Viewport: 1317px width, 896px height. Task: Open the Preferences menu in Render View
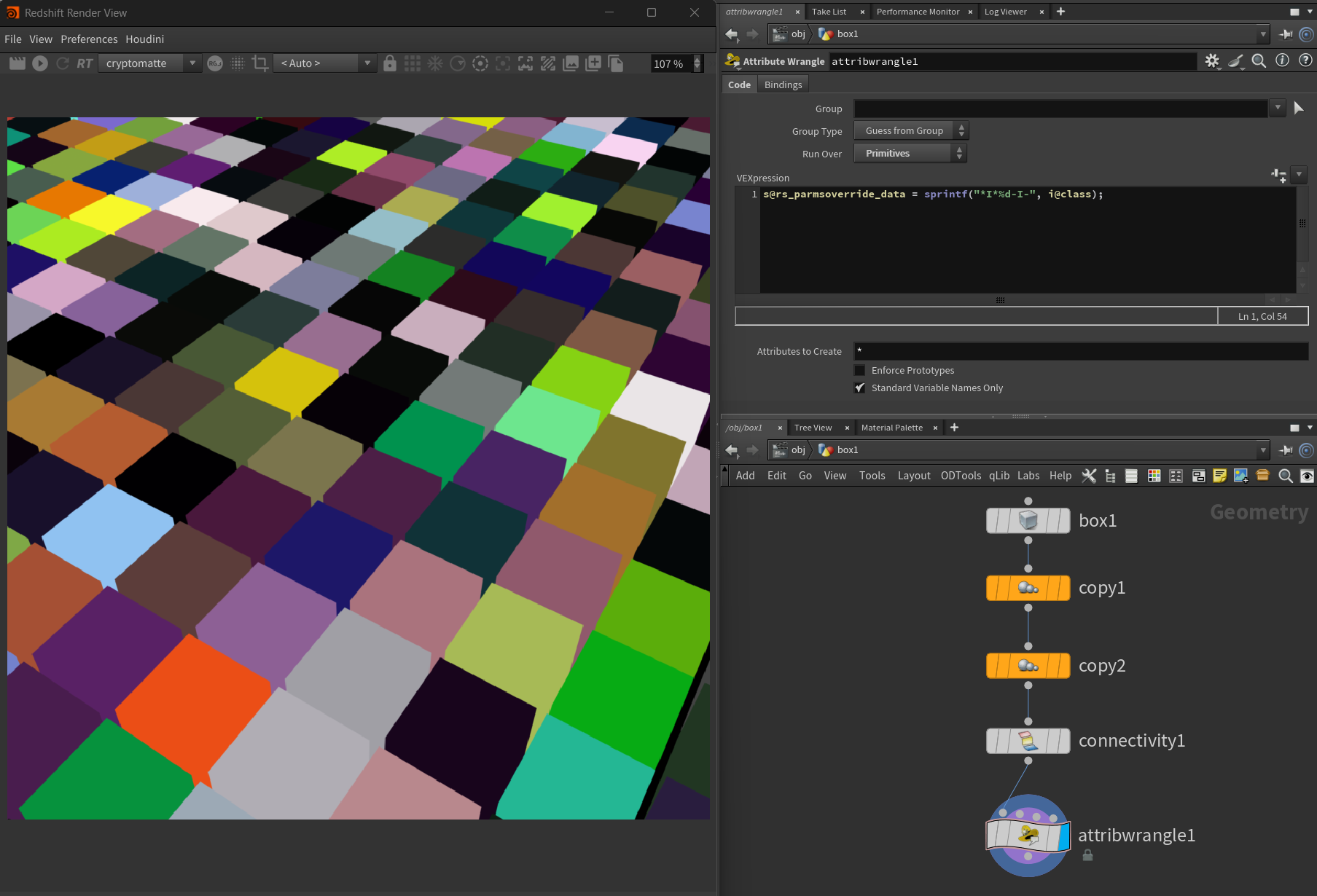[x=89, y=39]
